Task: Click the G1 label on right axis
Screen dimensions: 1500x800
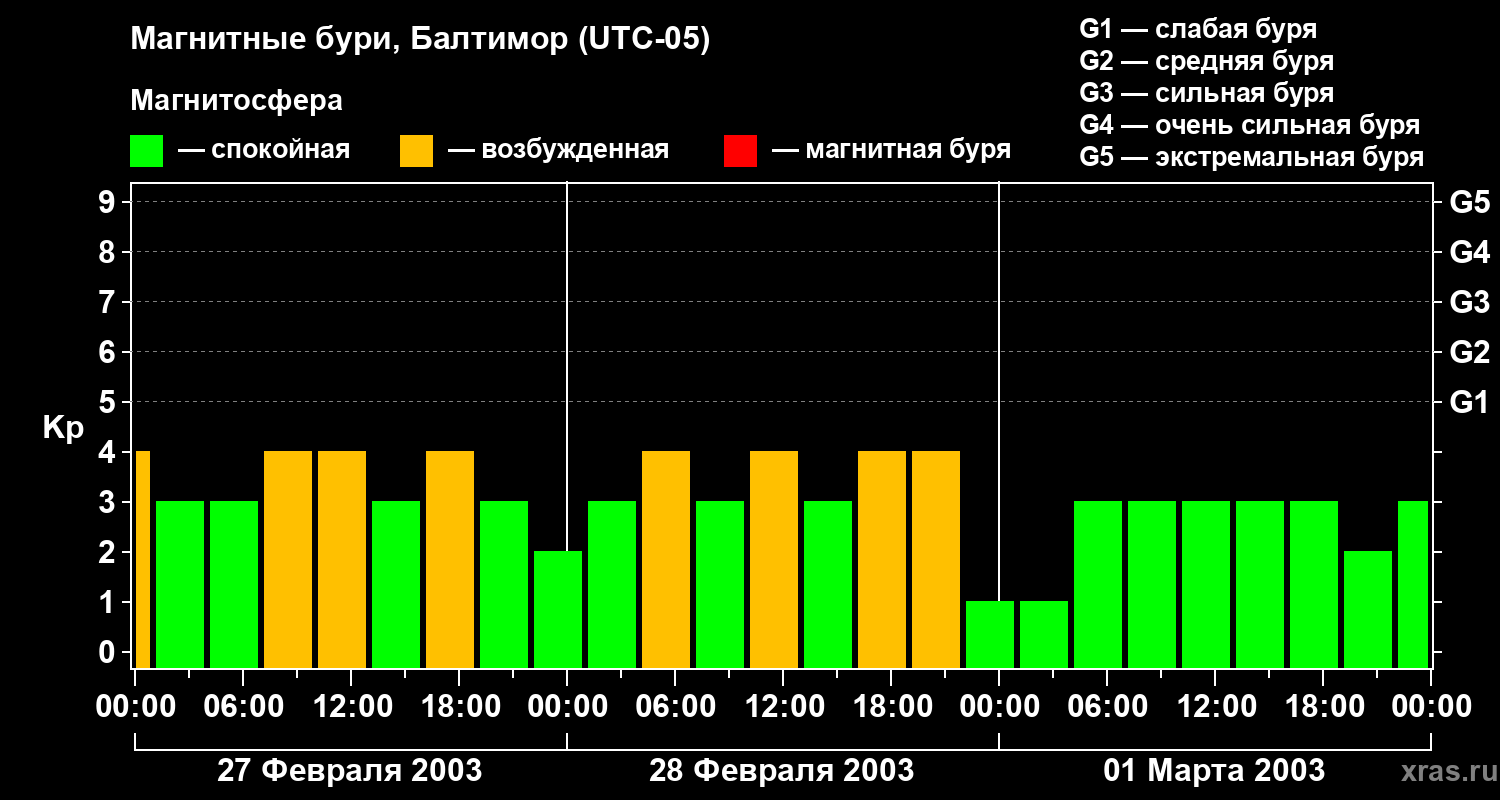Action: click(x=1469, y=402)
